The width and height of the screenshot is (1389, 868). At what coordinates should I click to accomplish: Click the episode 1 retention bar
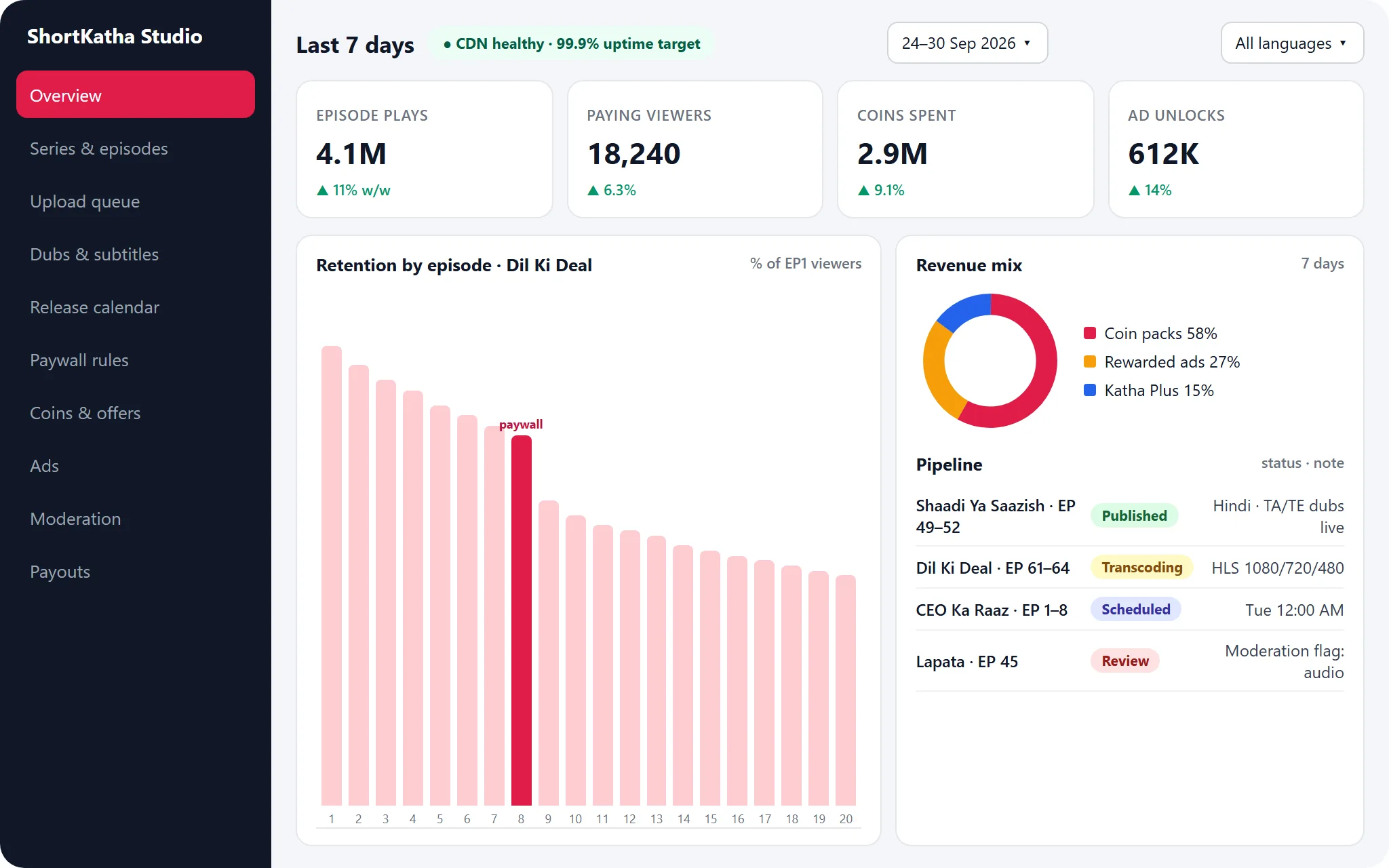[x=332, y=576]
